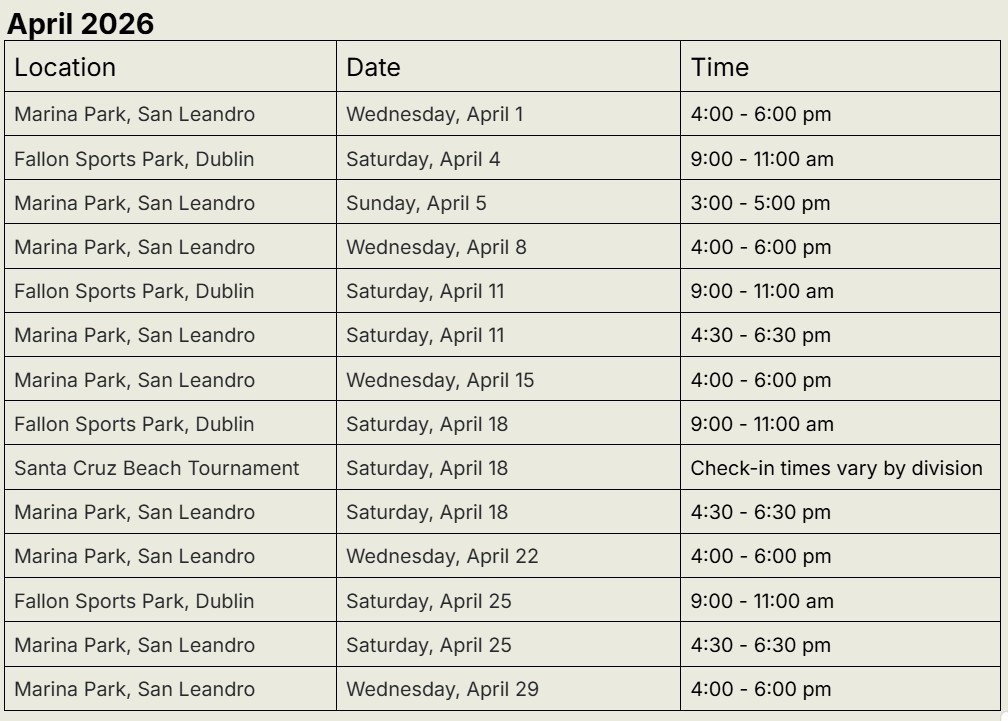Click the Wednesday, April 8 date cell
This screenshot has width=1008, height=721.
[436, 247]
